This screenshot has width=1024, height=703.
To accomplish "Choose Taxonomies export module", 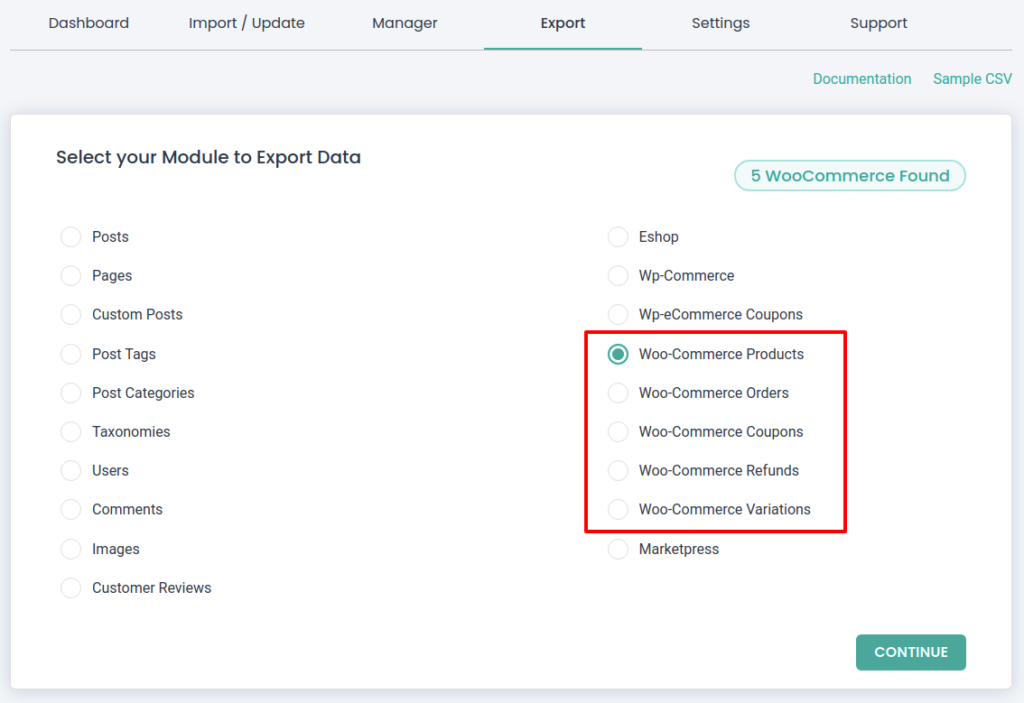I will 71,432.
